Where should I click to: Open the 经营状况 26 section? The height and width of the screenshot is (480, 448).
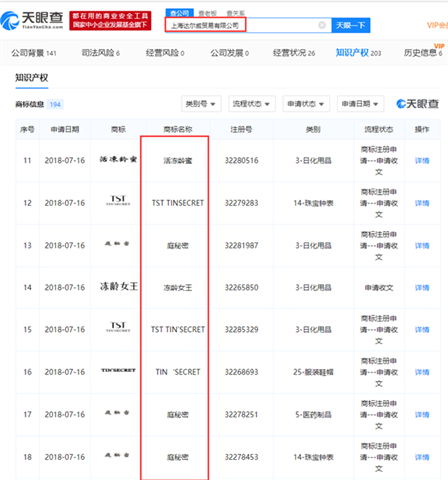pyautogui.click(x=294, y=53)
